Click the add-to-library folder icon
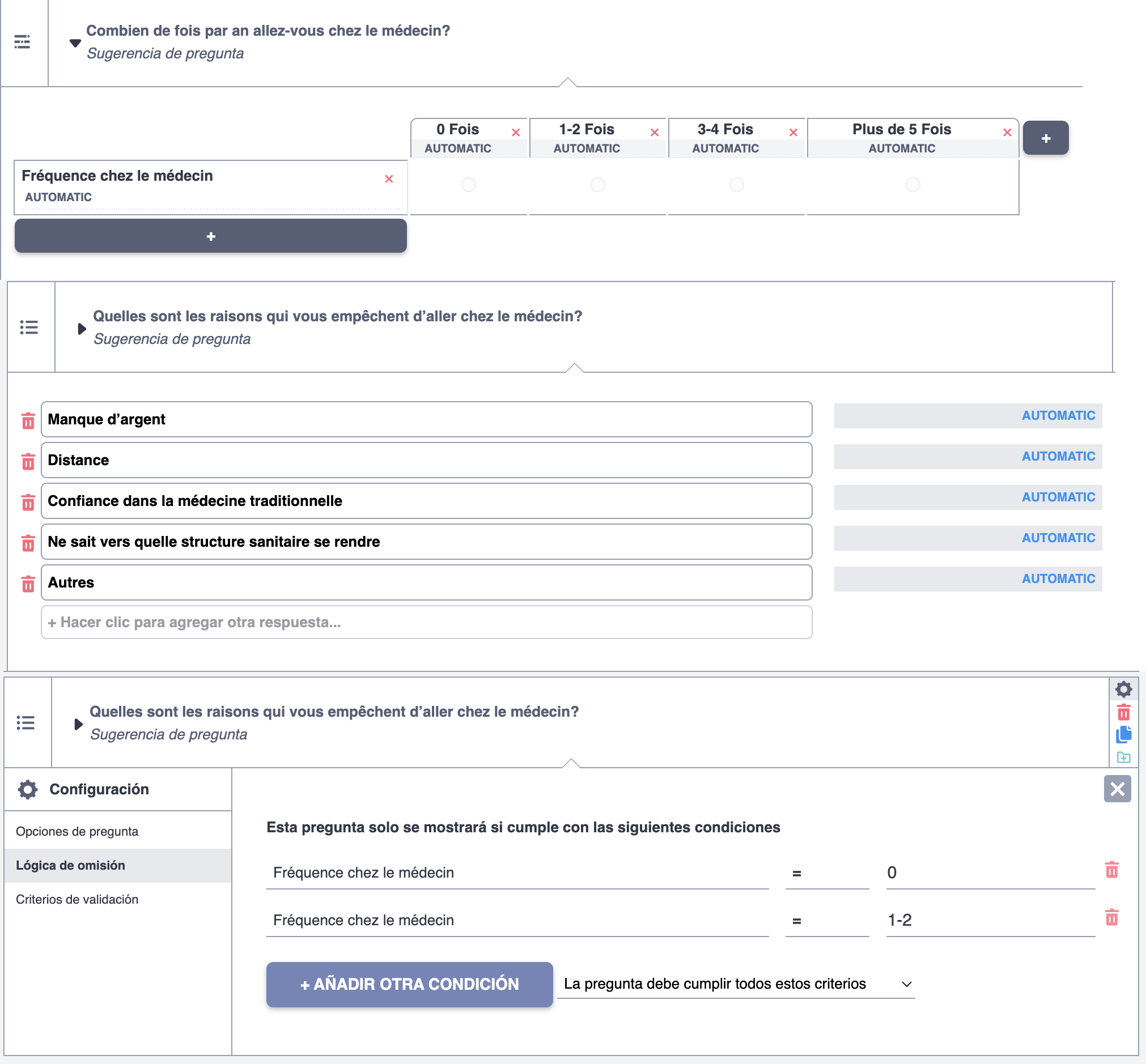 [x=1123, y=757]
